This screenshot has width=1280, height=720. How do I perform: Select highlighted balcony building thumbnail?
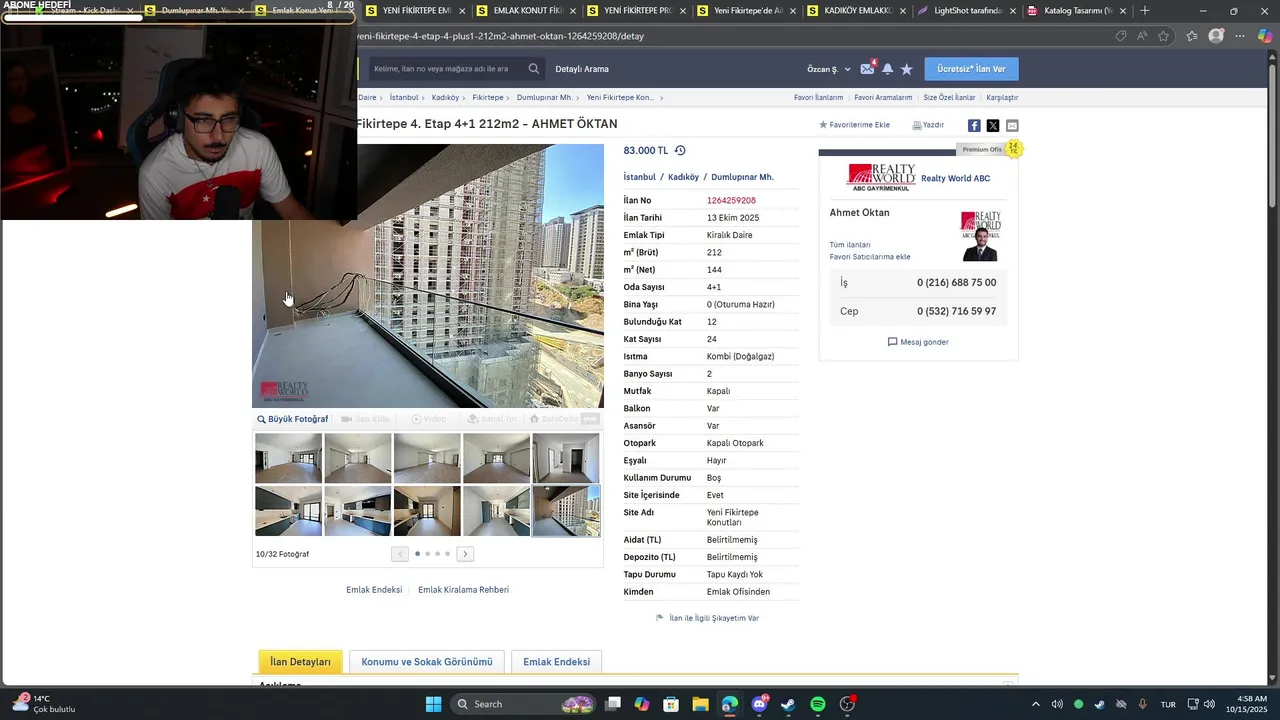(566, 511)
